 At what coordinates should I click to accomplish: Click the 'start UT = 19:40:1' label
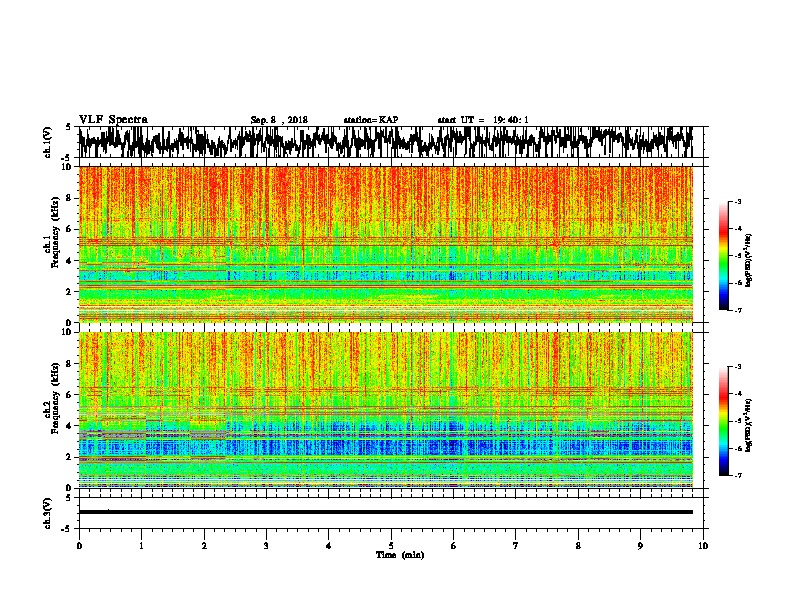483,120
